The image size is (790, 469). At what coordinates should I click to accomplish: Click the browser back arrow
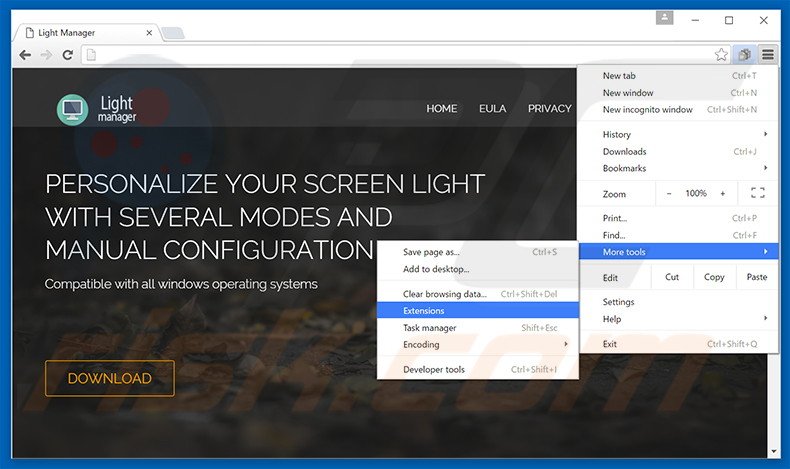tap(25, 55)
